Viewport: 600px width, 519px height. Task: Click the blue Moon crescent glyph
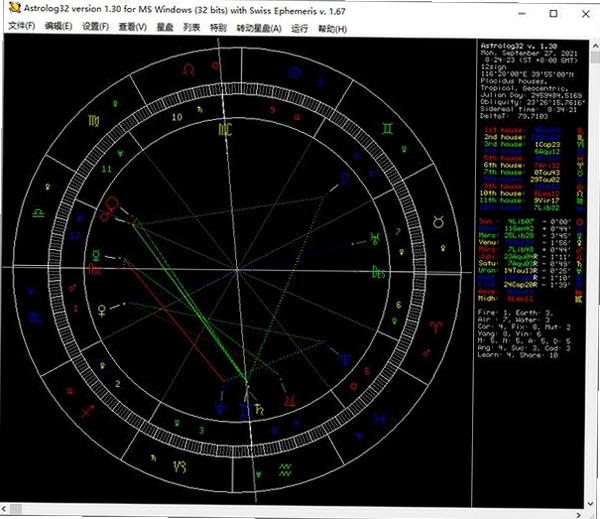tap(344, 179)
